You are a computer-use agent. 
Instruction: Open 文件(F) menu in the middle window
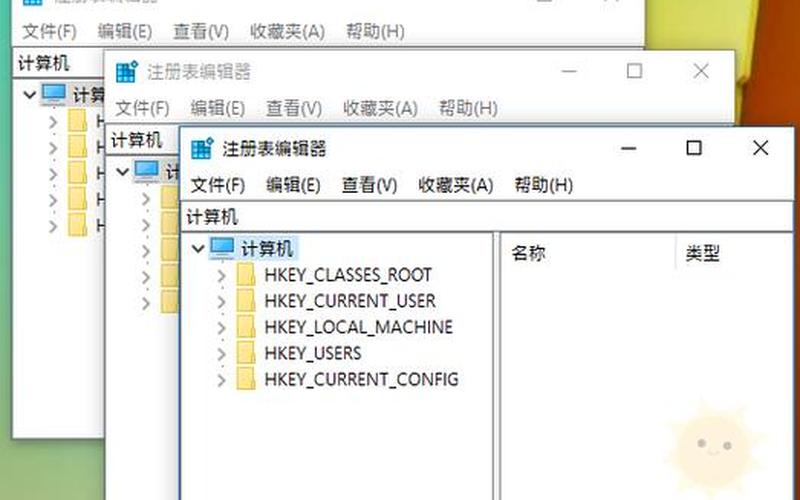point(142,108)
